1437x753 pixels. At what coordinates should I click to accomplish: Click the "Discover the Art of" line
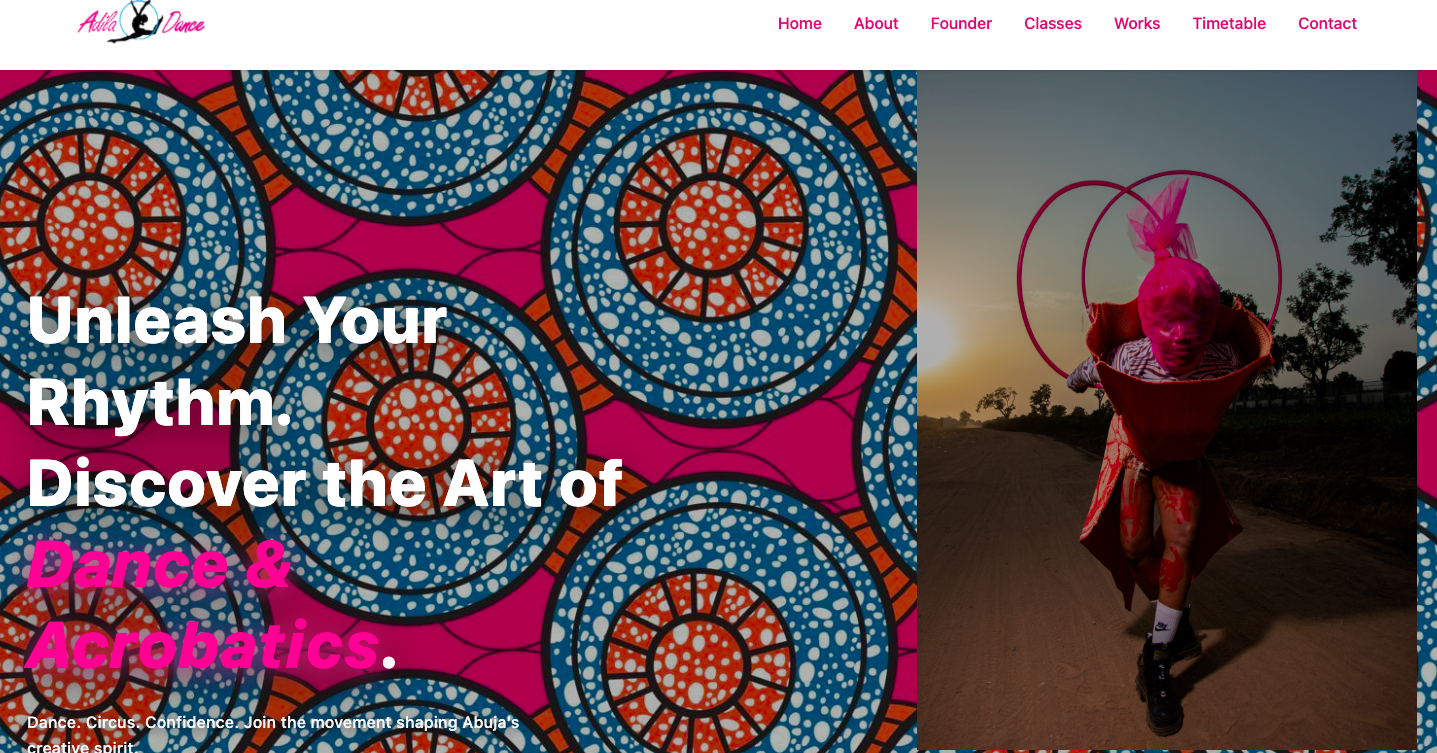(325, 483)
